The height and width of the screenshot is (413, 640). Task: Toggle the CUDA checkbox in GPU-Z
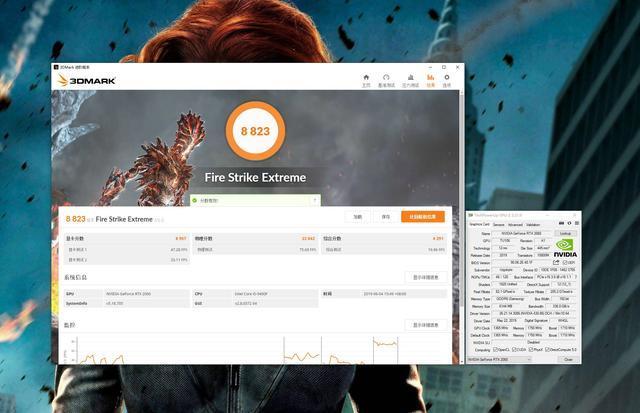coord(514,350)
